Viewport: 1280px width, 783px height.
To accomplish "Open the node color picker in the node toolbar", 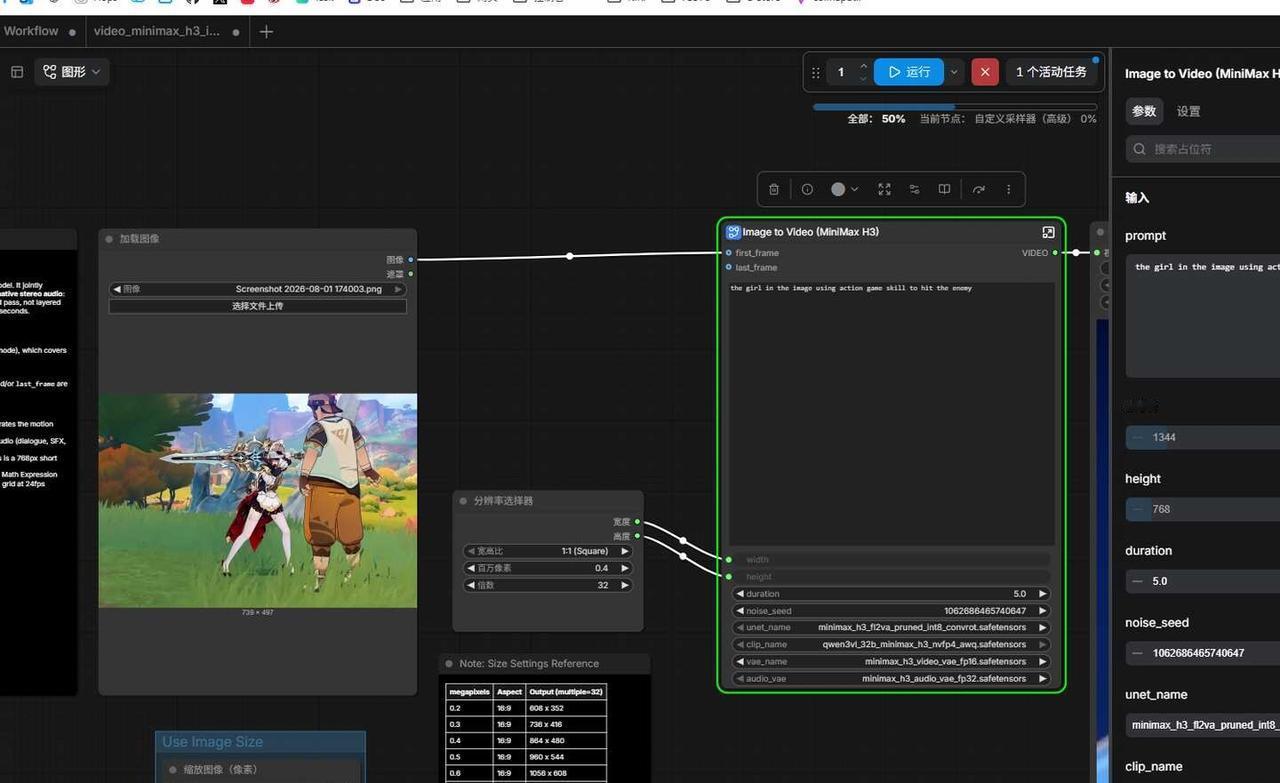I will click(x=844, y=189).
